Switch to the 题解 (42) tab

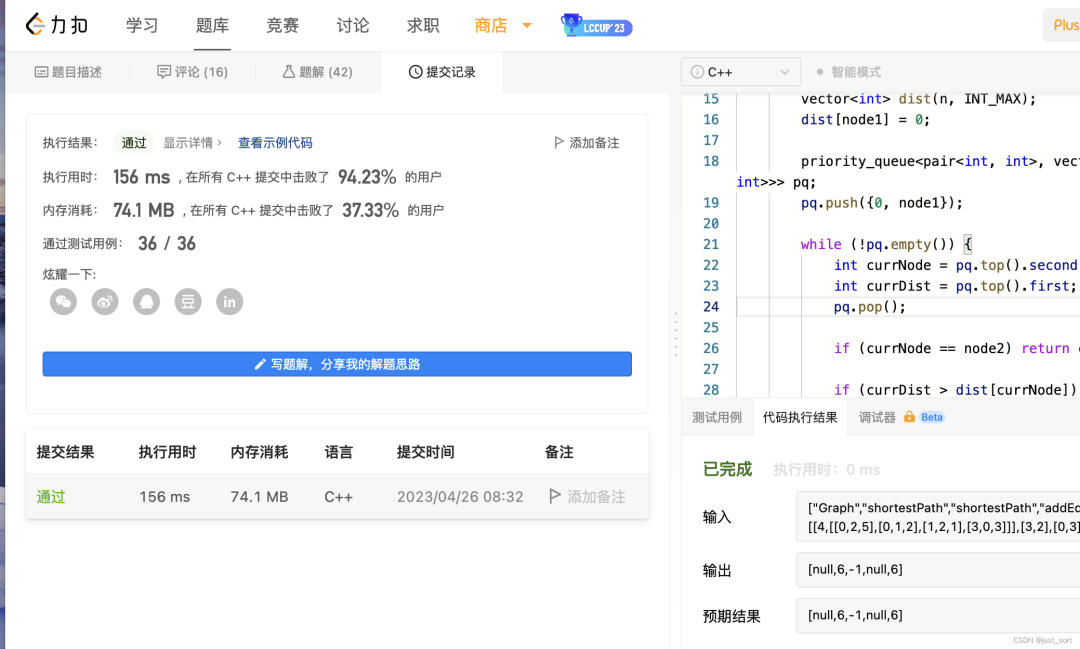(317, 71)
